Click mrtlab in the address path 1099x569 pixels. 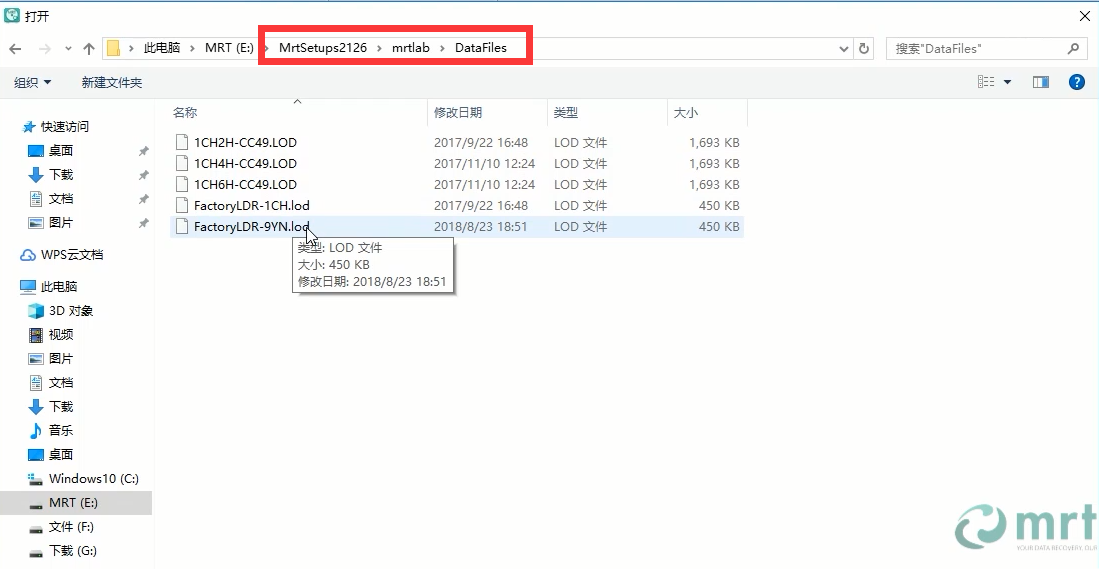(410, 48)
